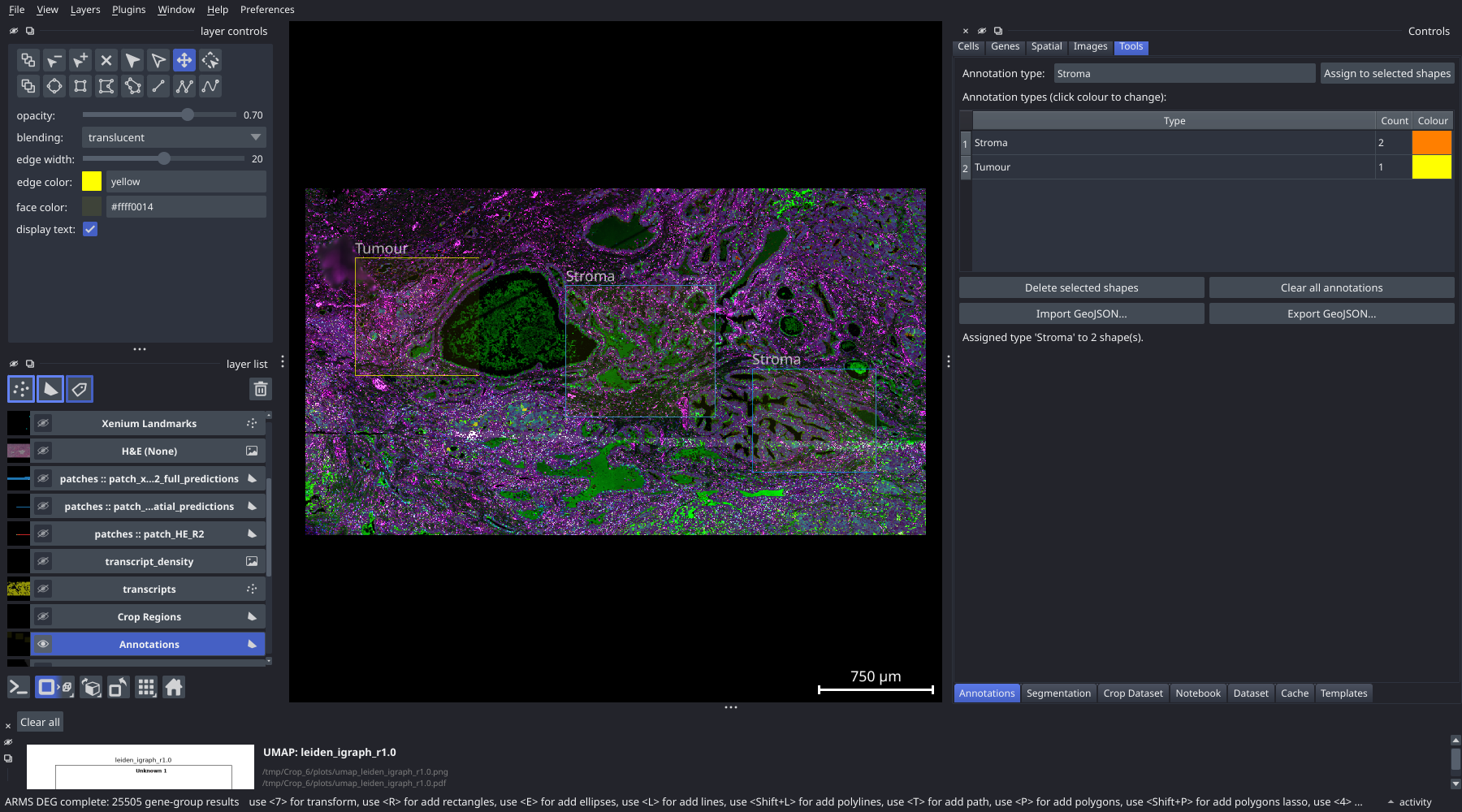
Task: Toggle display text checkbox
Action: coord(90,229)
